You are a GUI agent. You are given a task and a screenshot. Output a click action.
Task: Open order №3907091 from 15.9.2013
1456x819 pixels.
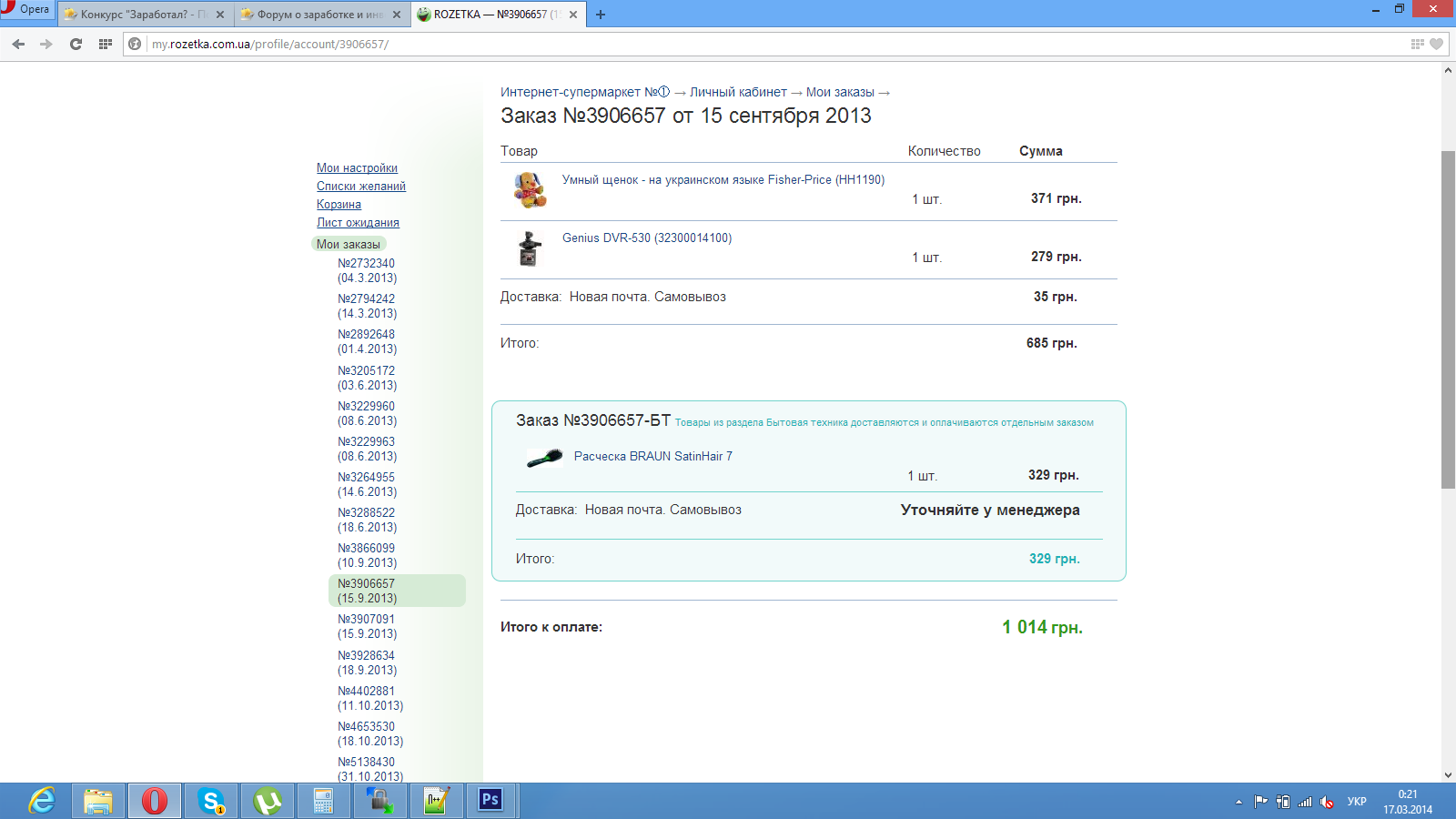click(367, 627)
